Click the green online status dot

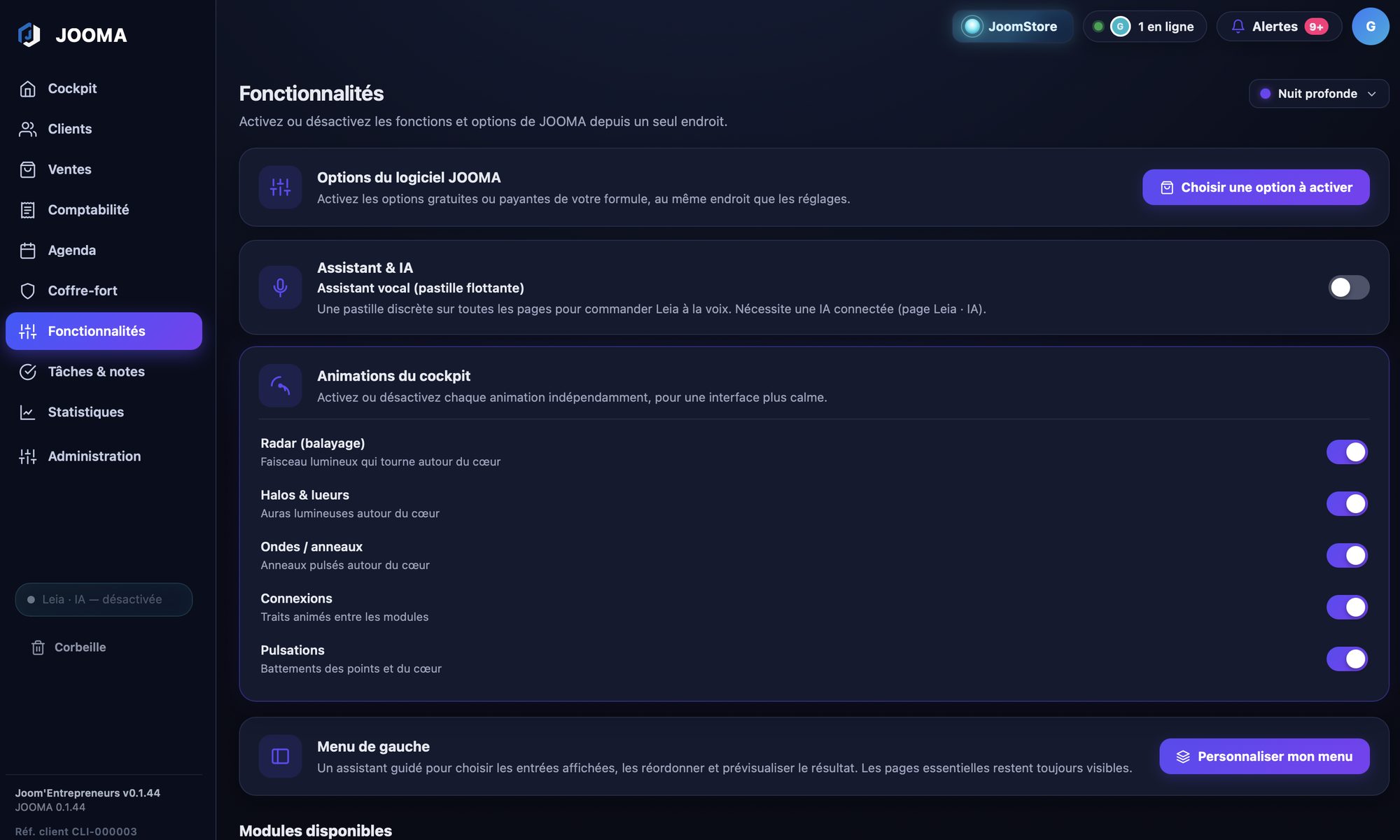pyautogui.click(x=1098, y=27)
